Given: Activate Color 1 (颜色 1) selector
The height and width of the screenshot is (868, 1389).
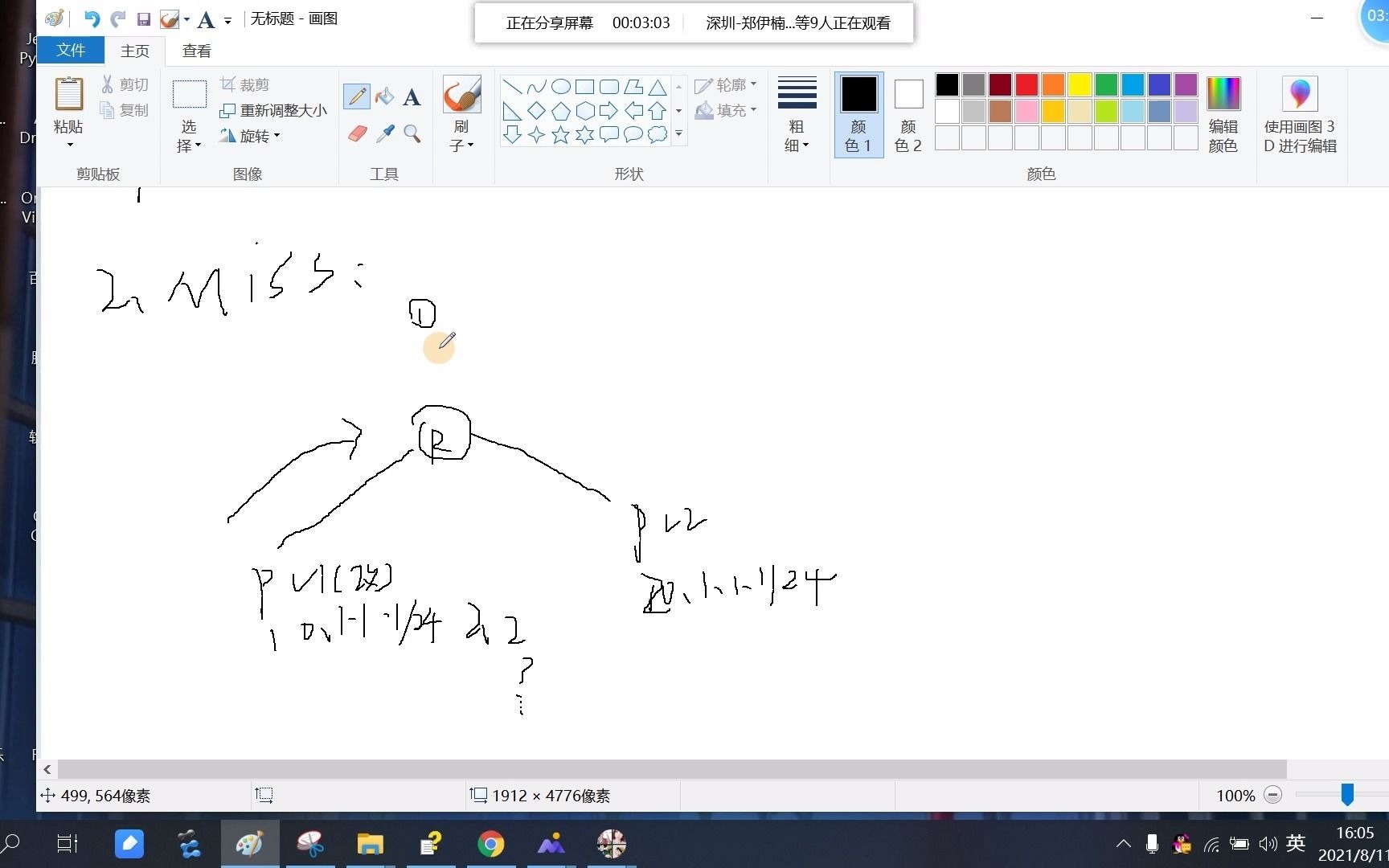Looking at the screenshot, I should coord(858,114).
